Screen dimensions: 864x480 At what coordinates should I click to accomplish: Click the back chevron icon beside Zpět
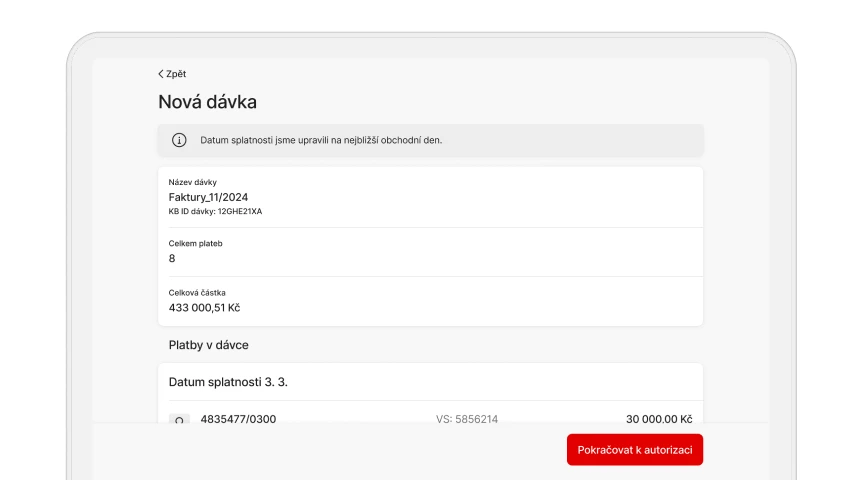point(161,74)
